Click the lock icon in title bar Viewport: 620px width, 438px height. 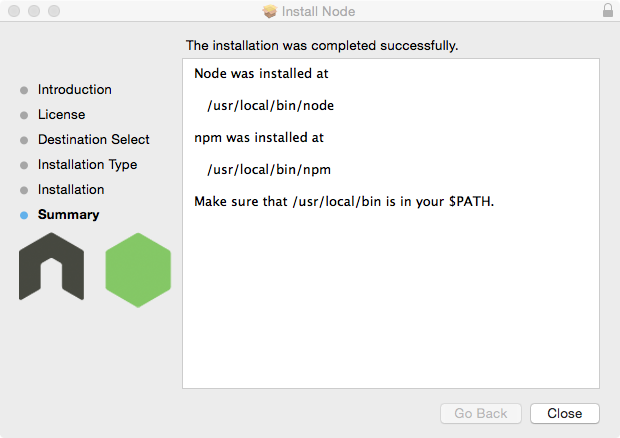(x=607, y=11)
